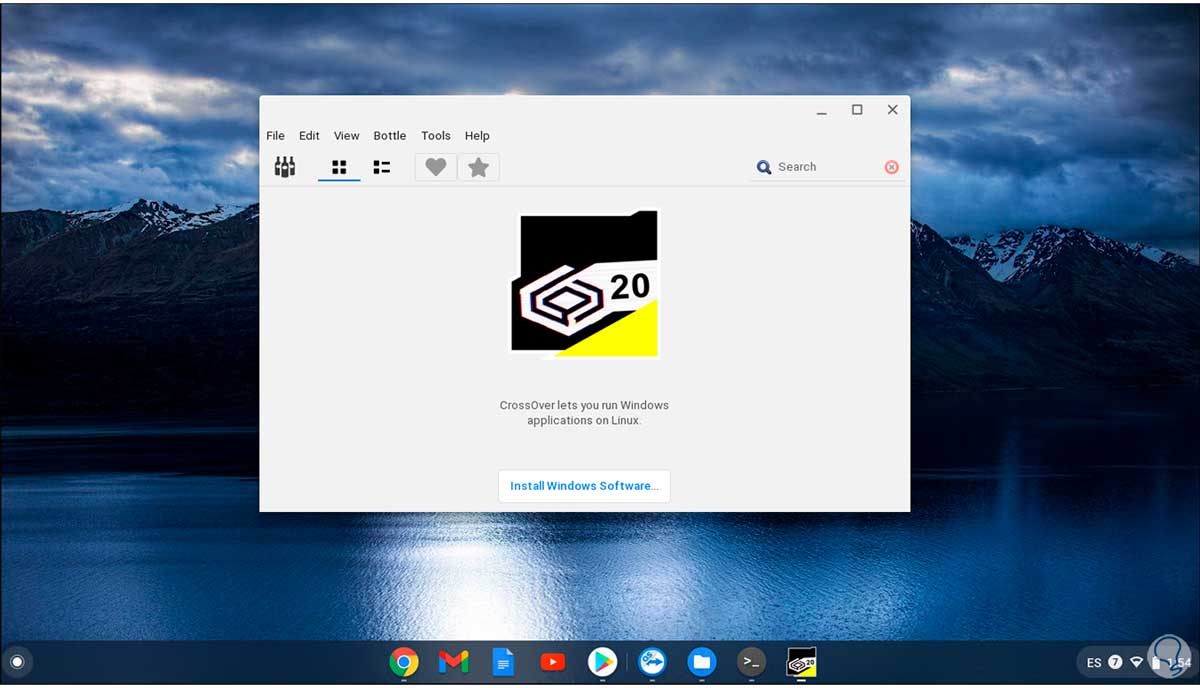Open the Bottle menu
This screenshot has height=688, width=1200.
click(x=390, y=136)
